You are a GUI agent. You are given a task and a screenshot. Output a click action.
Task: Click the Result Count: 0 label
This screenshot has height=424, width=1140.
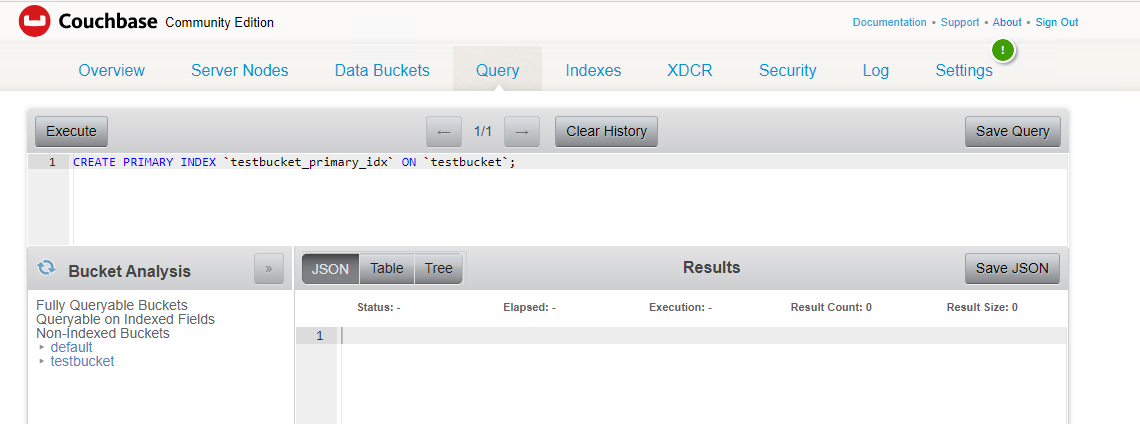click(x=831, y=308)
